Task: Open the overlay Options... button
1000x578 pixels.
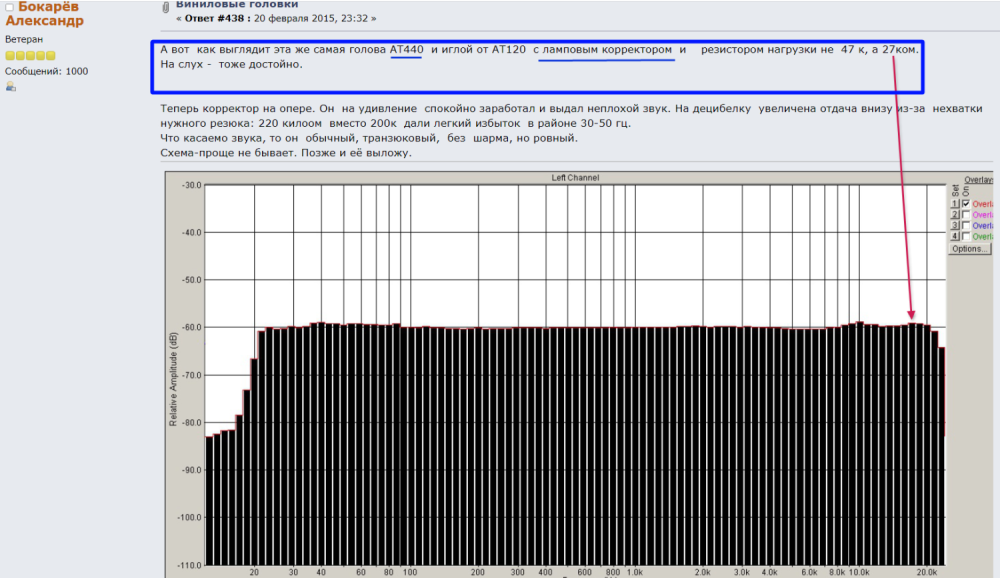Action: tap(967, 248)
